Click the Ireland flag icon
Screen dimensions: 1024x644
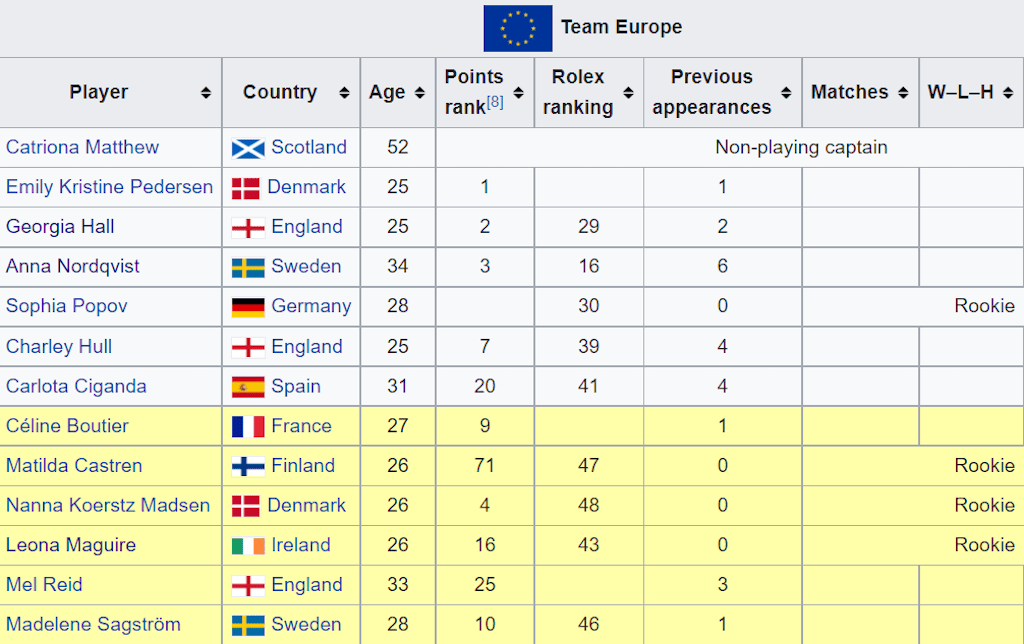click(x=248, y=545)
